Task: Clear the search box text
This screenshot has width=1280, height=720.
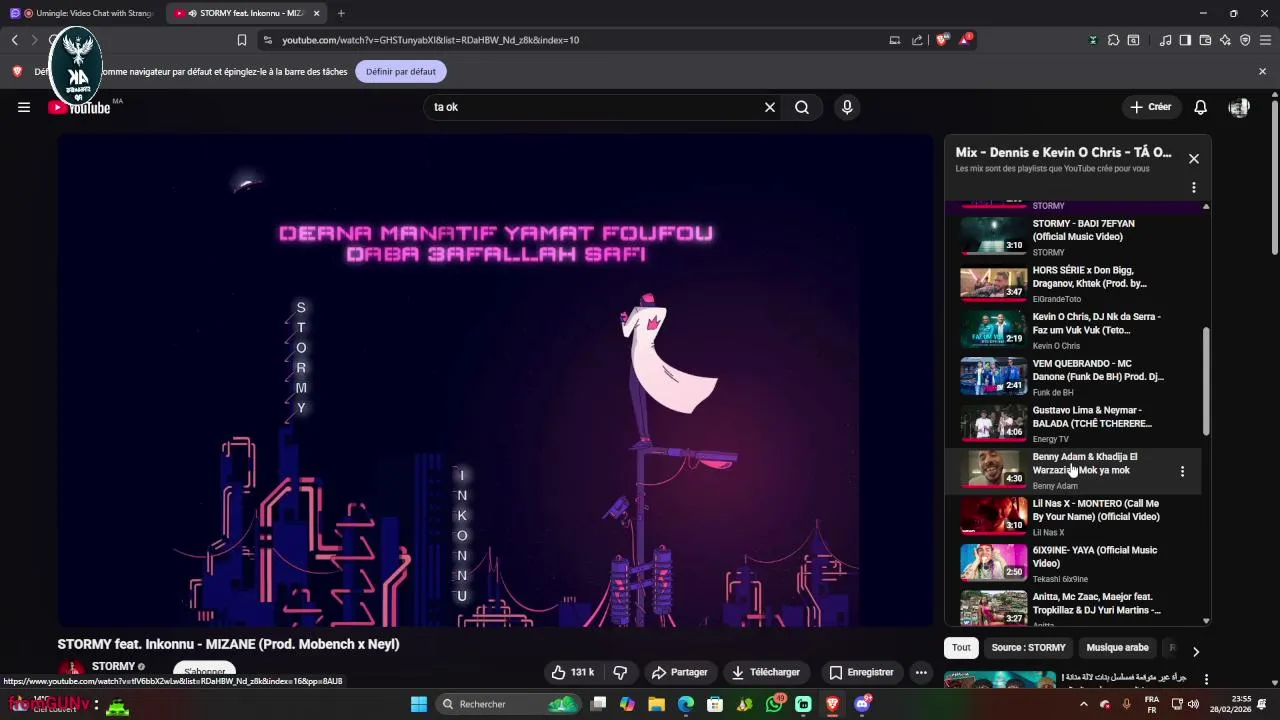Action: coord(770,107)
